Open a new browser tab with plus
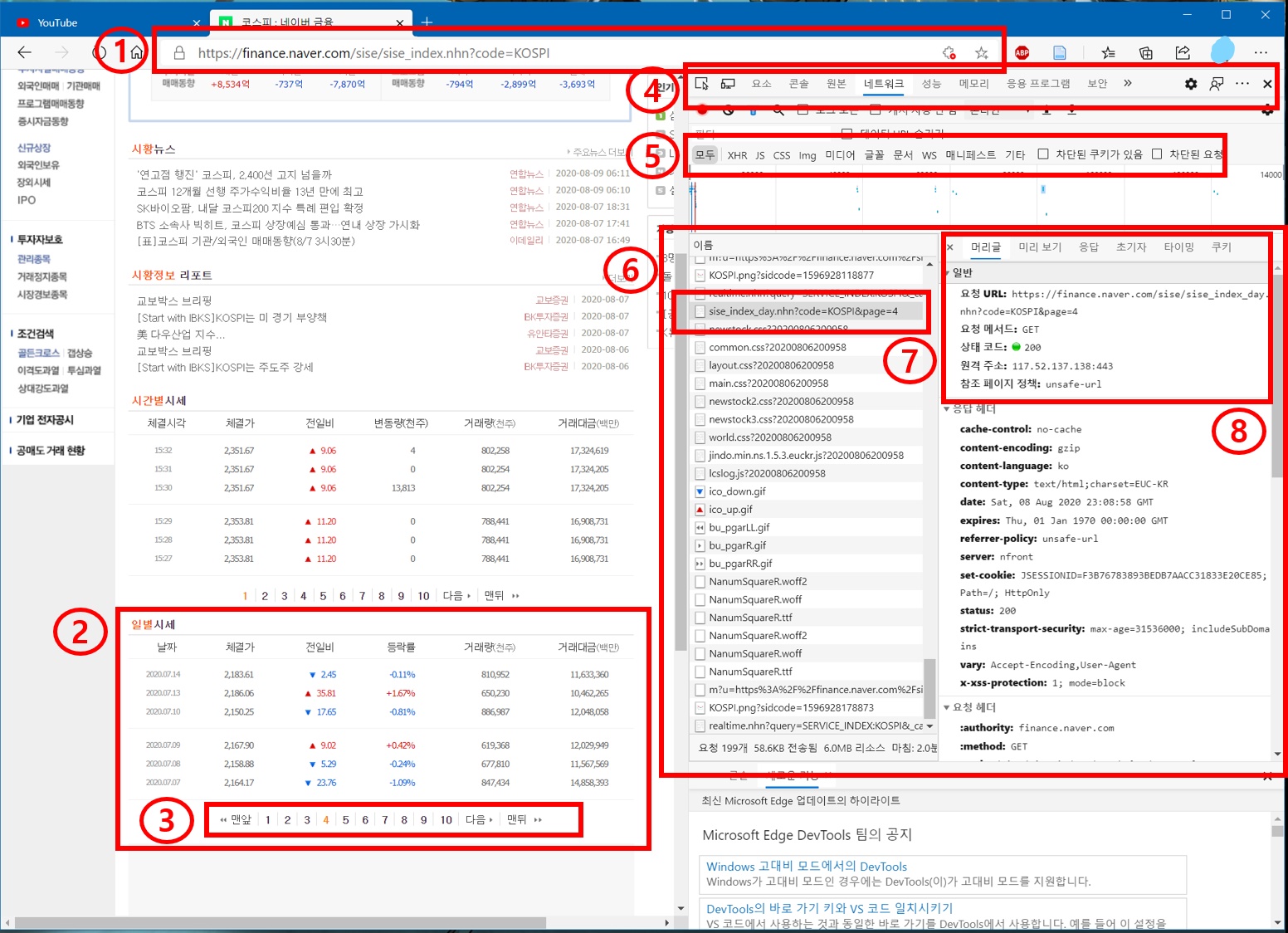Screen dimensions: 1288x933 pyautogui.click(x=427, y=22)
